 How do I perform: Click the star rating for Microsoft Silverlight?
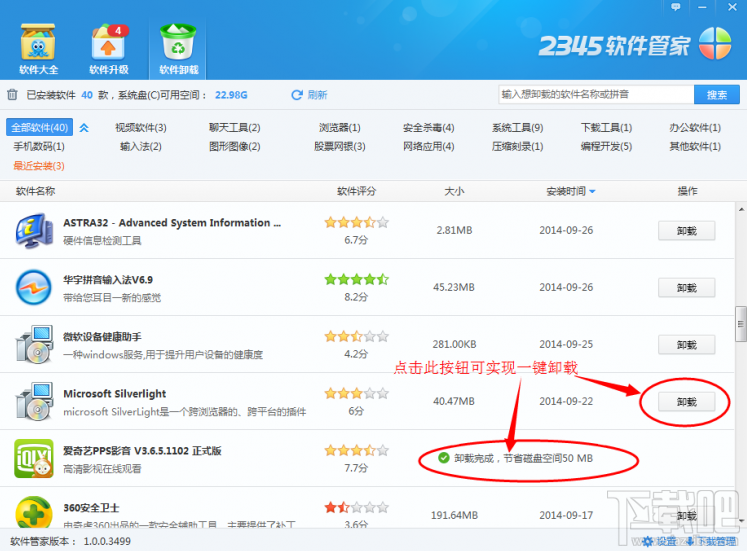(x=356, y=393)
